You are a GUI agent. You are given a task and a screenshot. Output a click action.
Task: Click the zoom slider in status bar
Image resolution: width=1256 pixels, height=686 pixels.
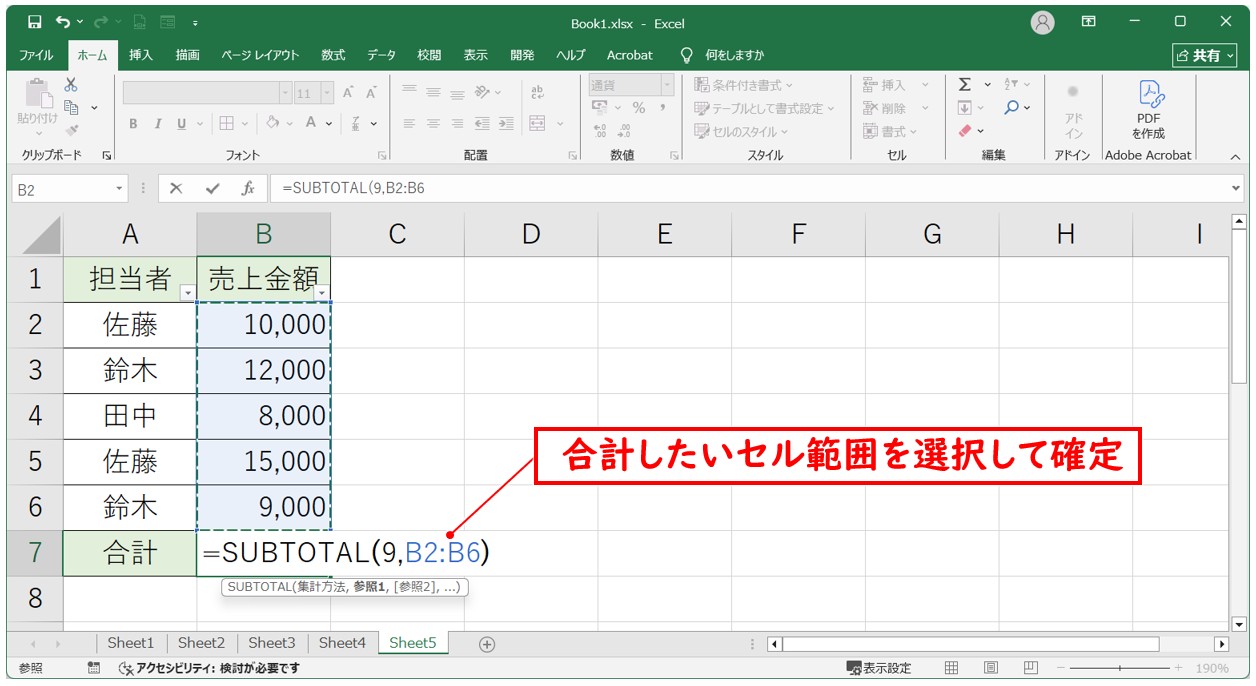(x=1120, y=668)
